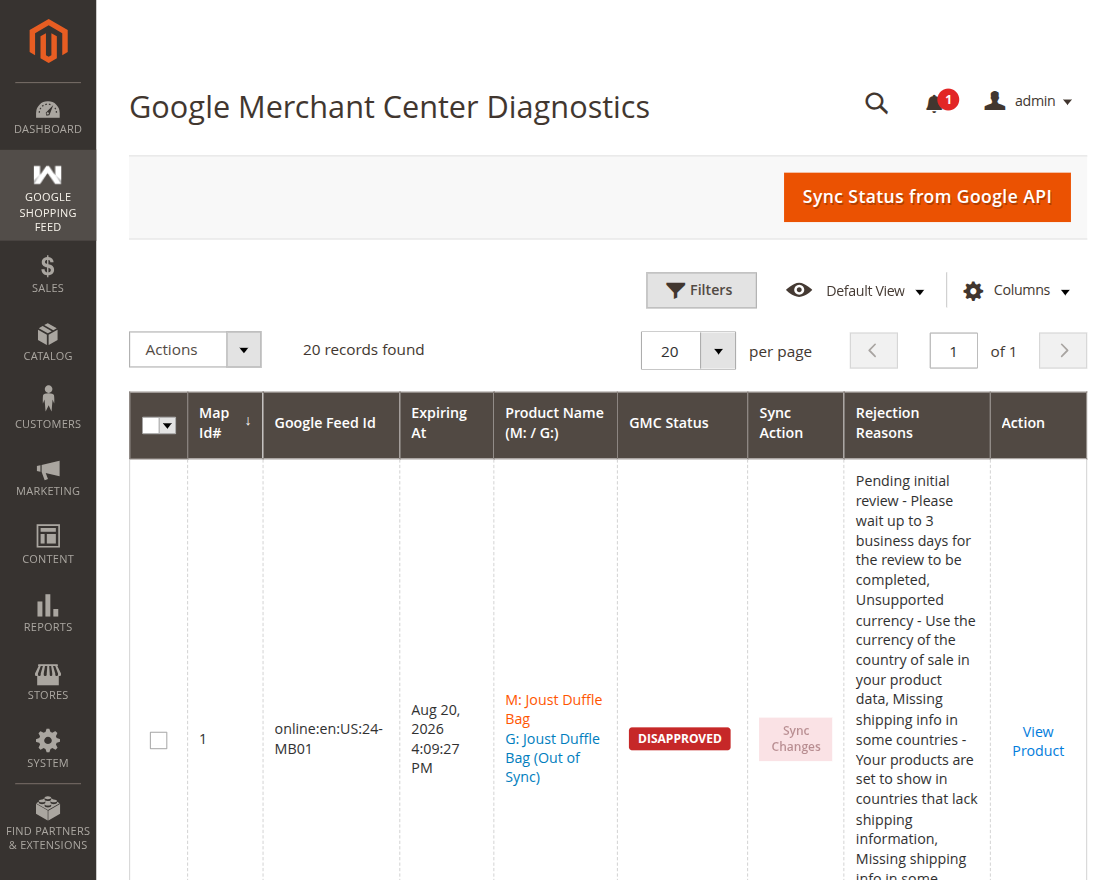Open Find Partners & Extensions
The width and height of the screenshot is (1120, 880).
[48, 825]
